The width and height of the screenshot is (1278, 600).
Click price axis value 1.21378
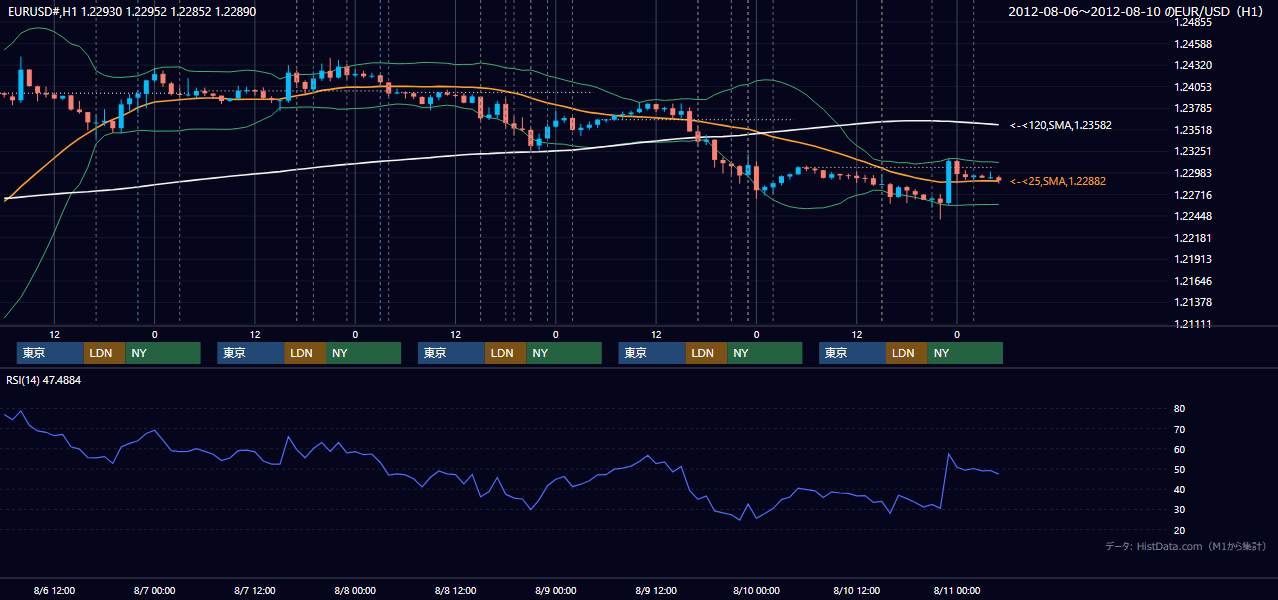(x=1192, y=302)
